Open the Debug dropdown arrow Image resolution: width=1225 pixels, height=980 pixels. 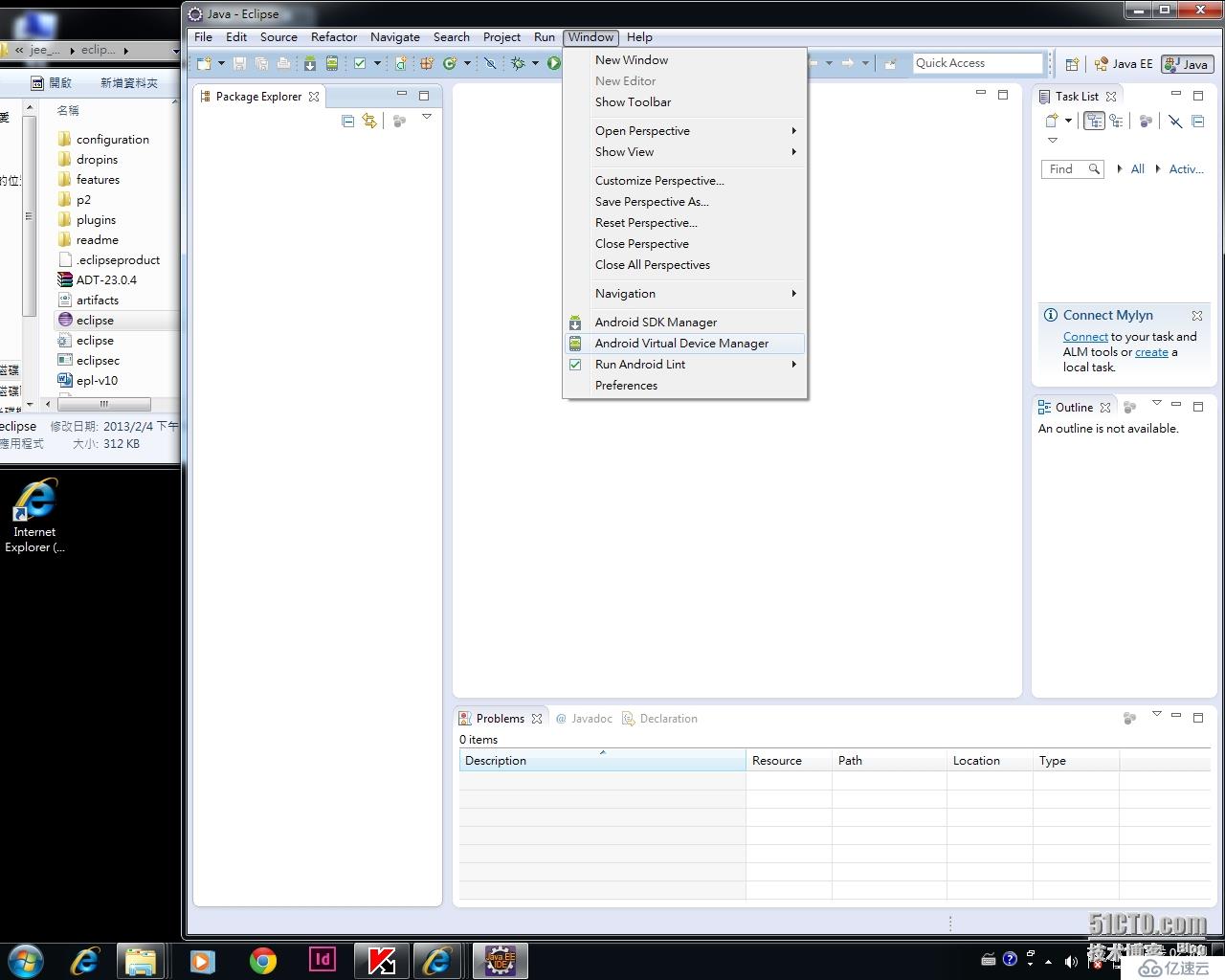click(535, 63)
